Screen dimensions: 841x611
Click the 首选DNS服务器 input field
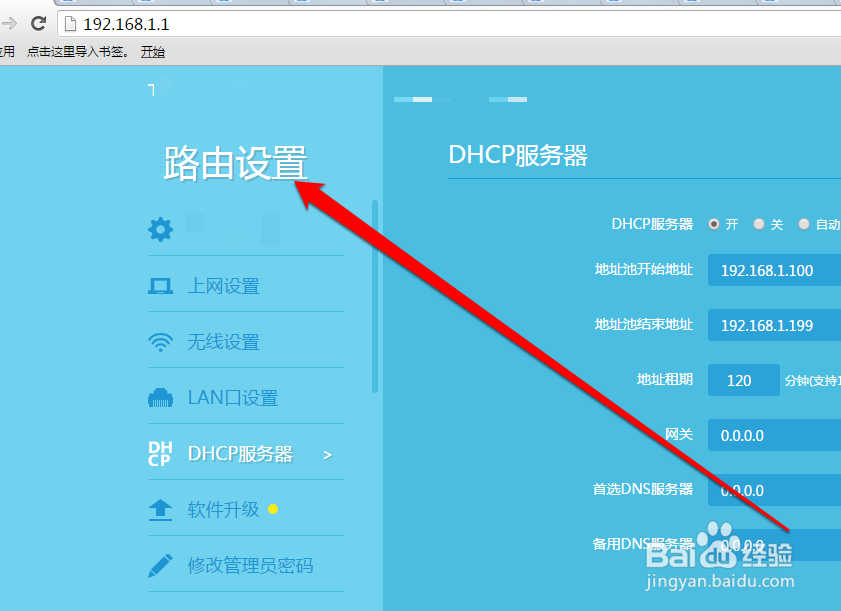[x=774, y=490]
